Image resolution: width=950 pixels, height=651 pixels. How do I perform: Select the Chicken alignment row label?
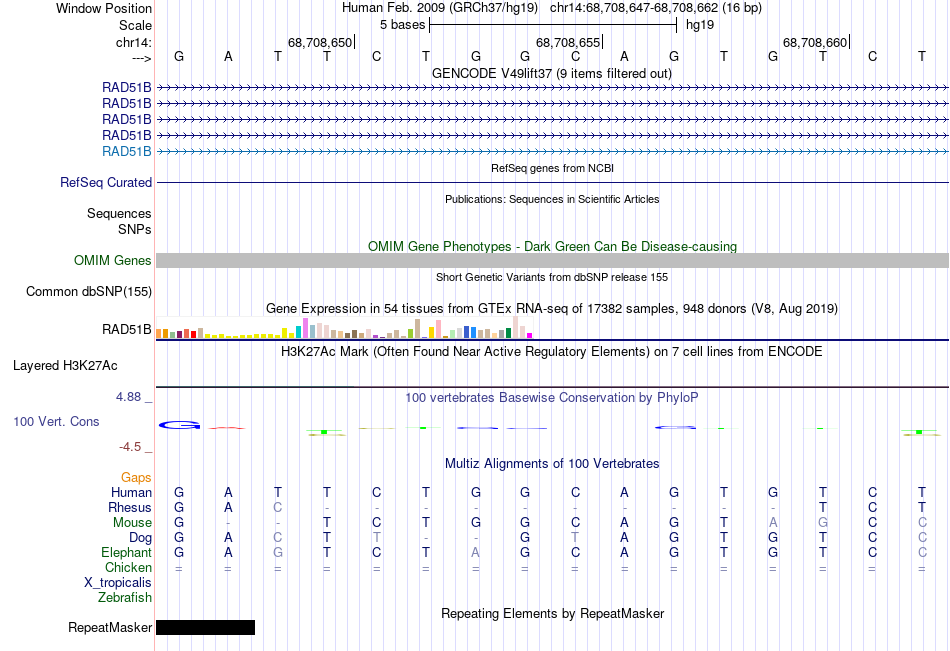128,567
